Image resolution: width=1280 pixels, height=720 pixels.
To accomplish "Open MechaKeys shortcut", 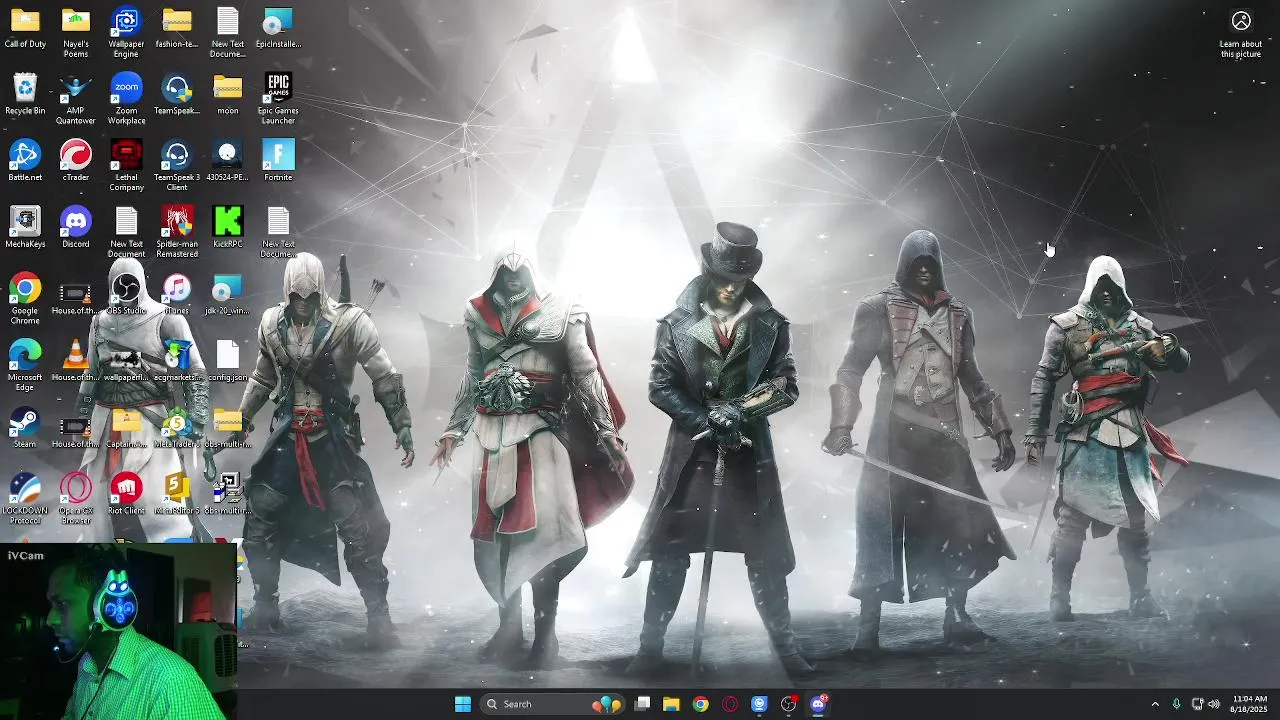I will point(25,228).
